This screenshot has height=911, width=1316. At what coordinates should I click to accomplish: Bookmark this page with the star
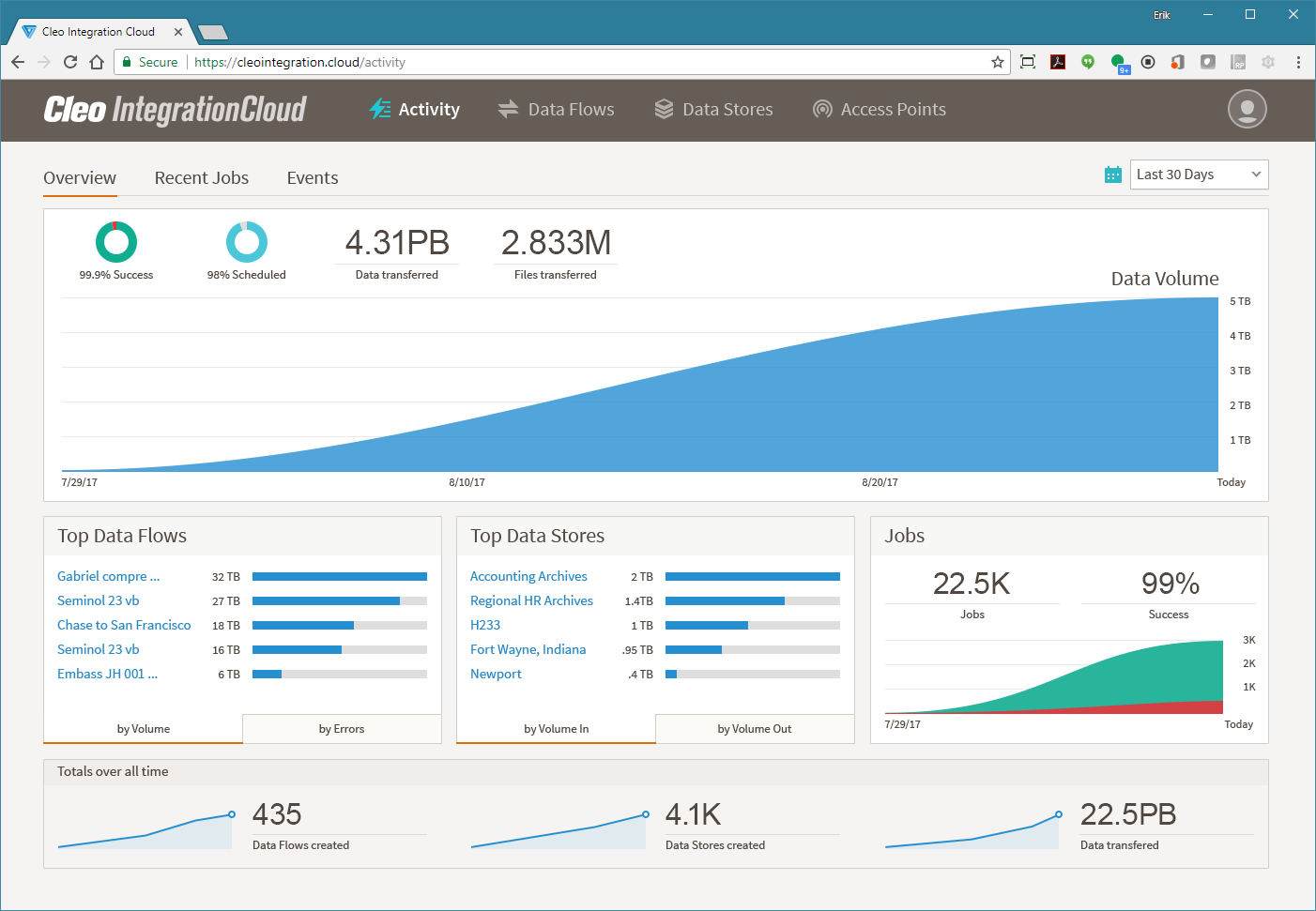click(x=997, y=62)
